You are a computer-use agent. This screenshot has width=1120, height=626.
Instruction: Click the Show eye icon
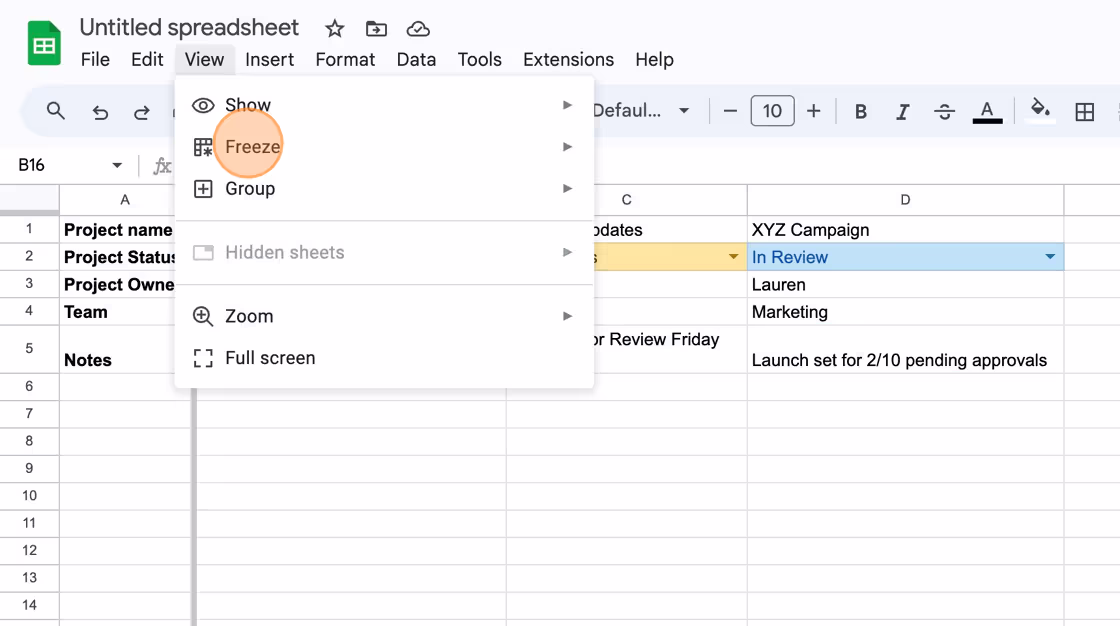point(203,105)
